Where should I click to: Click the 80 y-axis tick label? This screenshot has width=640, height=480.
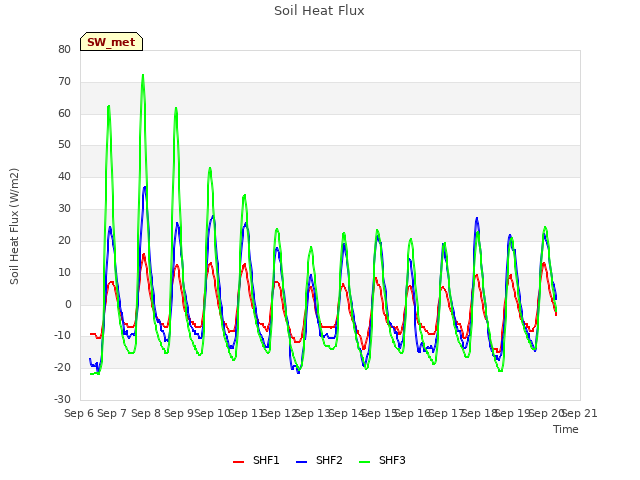point(64,49)
